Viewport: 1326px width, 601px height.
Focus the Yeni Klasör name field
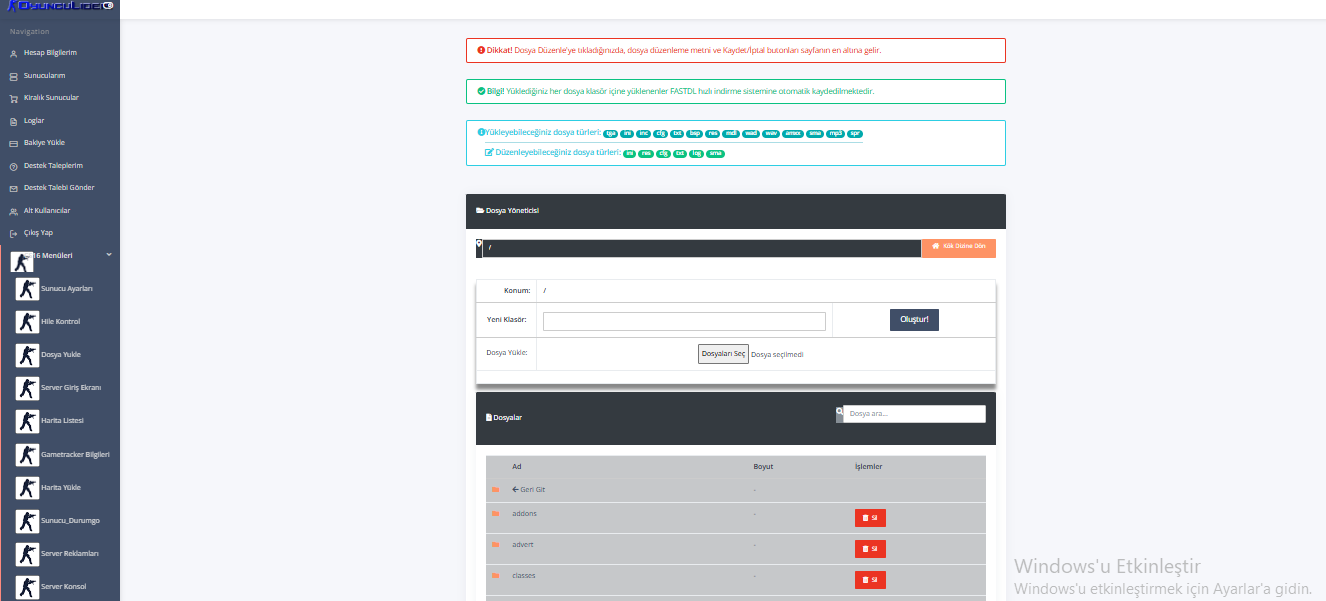pyautogui.click(x=684, y=321)
